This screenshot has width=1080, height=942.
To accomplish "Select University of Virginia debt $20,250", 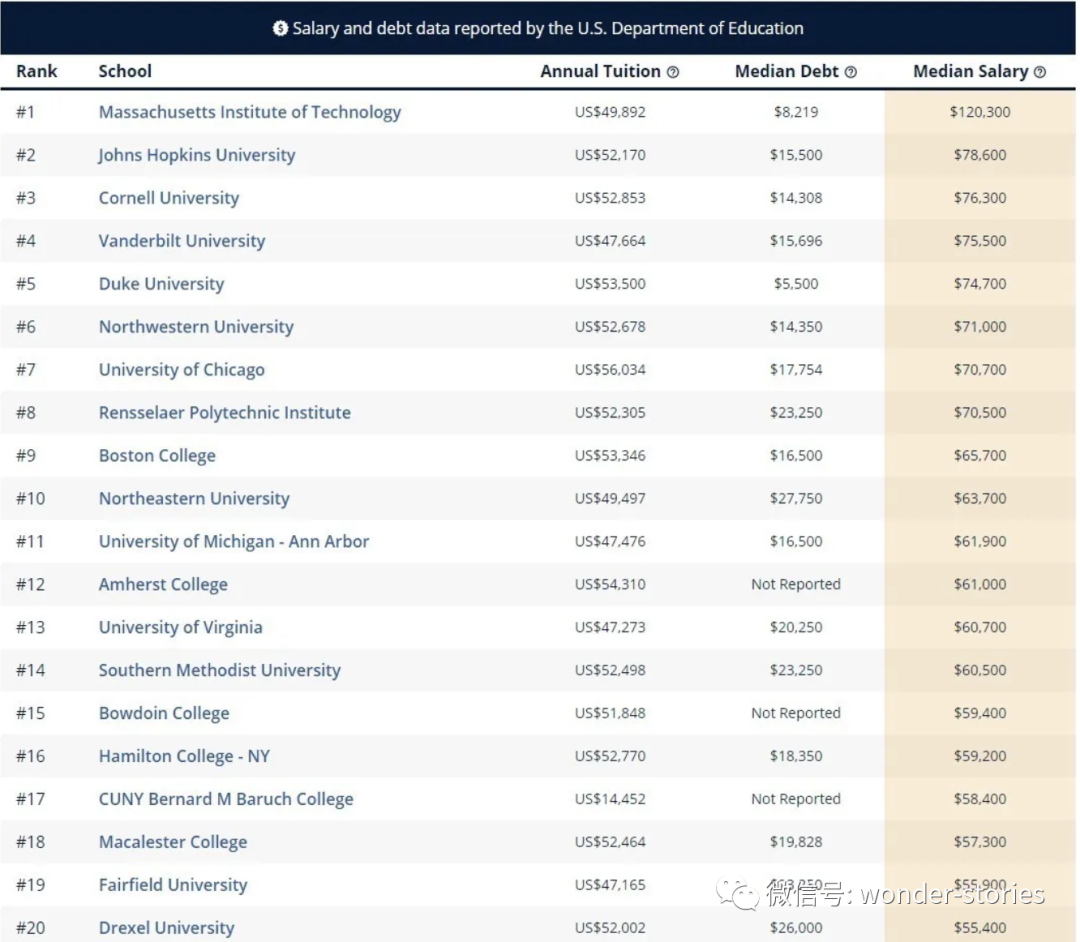I will pos(796,627).
